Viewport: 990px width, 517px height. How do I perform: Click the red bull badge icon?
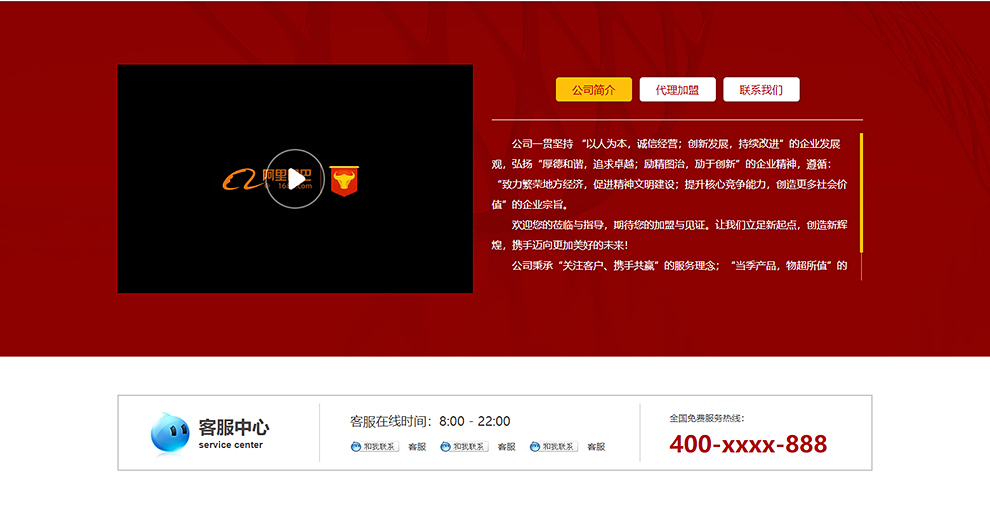tap(344, 181)
